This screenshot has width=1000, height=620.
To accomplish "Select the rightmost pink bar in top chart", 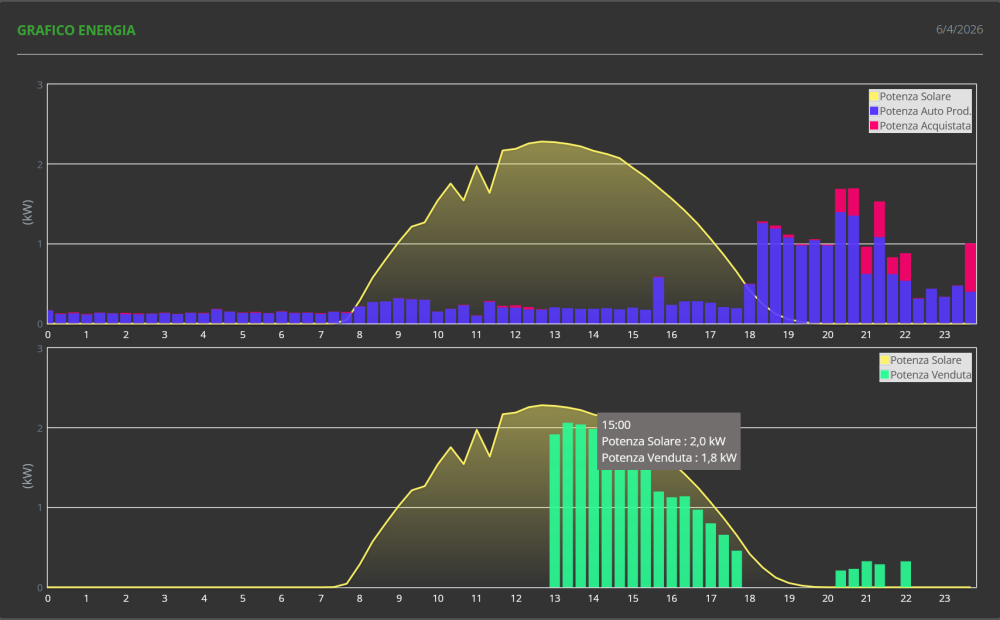I will coord(970,267).
